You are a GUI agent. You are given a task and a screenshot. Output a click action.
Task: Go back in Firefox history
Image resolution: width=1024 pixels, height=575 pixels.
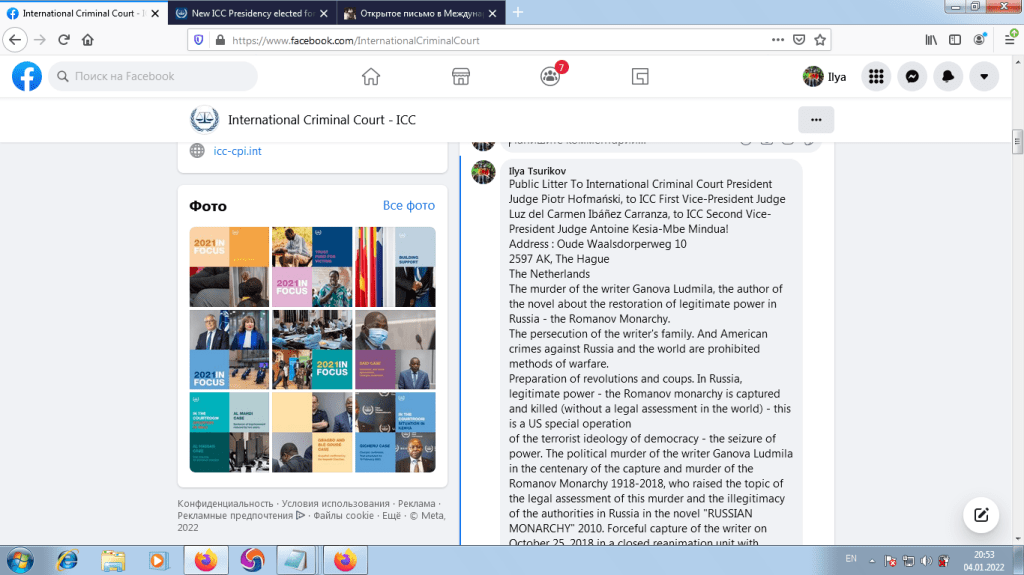pos(15,40)
